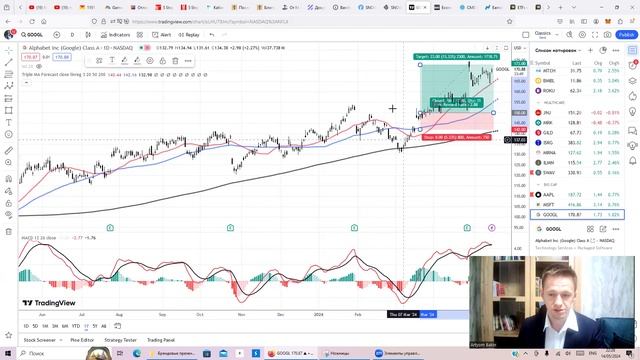The image size is (640, 360).
Task: Select the trend line drawing tool
Action: [x=9, y=62]
